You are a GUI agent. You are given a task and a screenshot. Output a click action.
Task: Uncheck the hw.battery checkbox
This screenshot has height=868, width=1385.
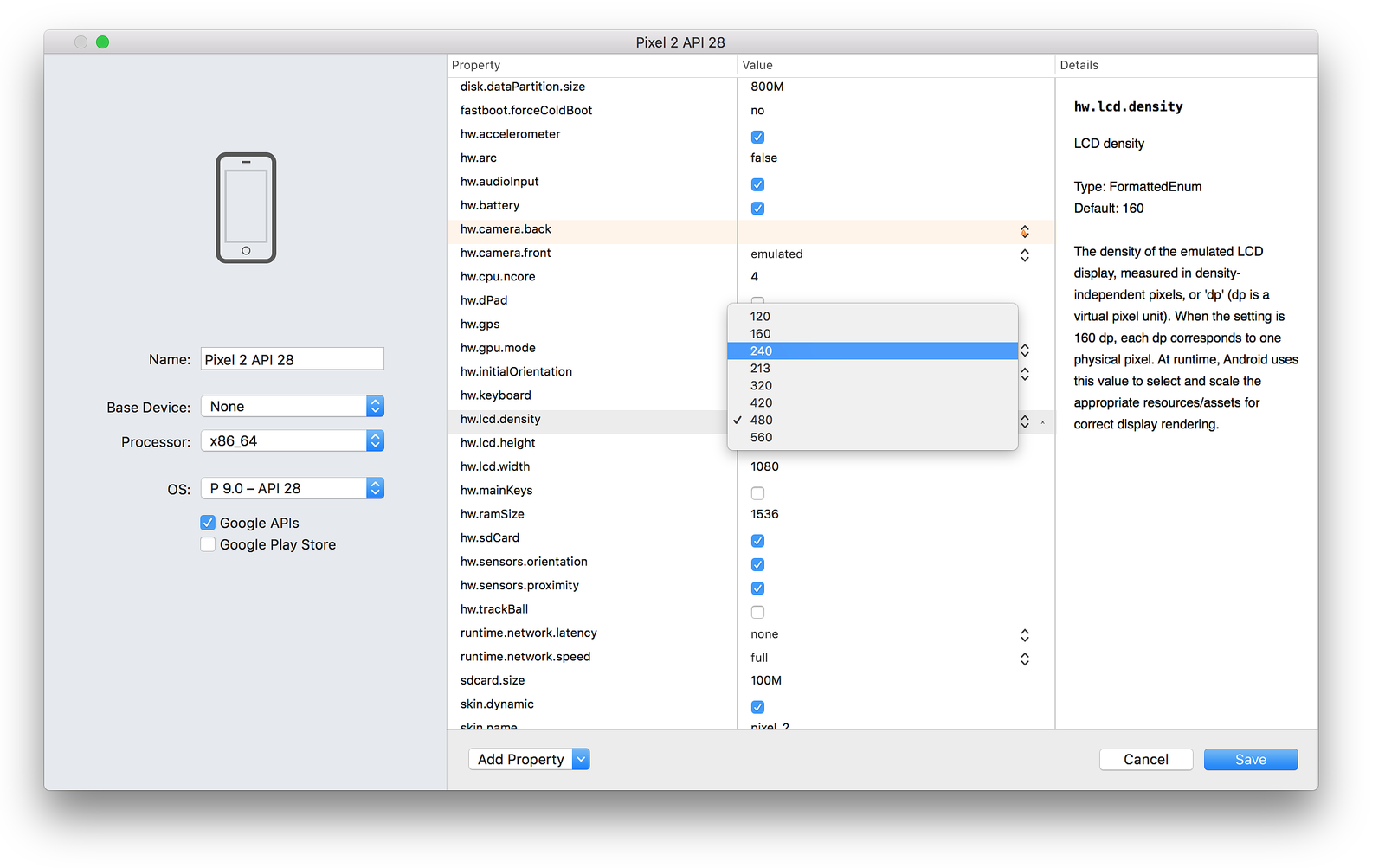coord(757,208)
